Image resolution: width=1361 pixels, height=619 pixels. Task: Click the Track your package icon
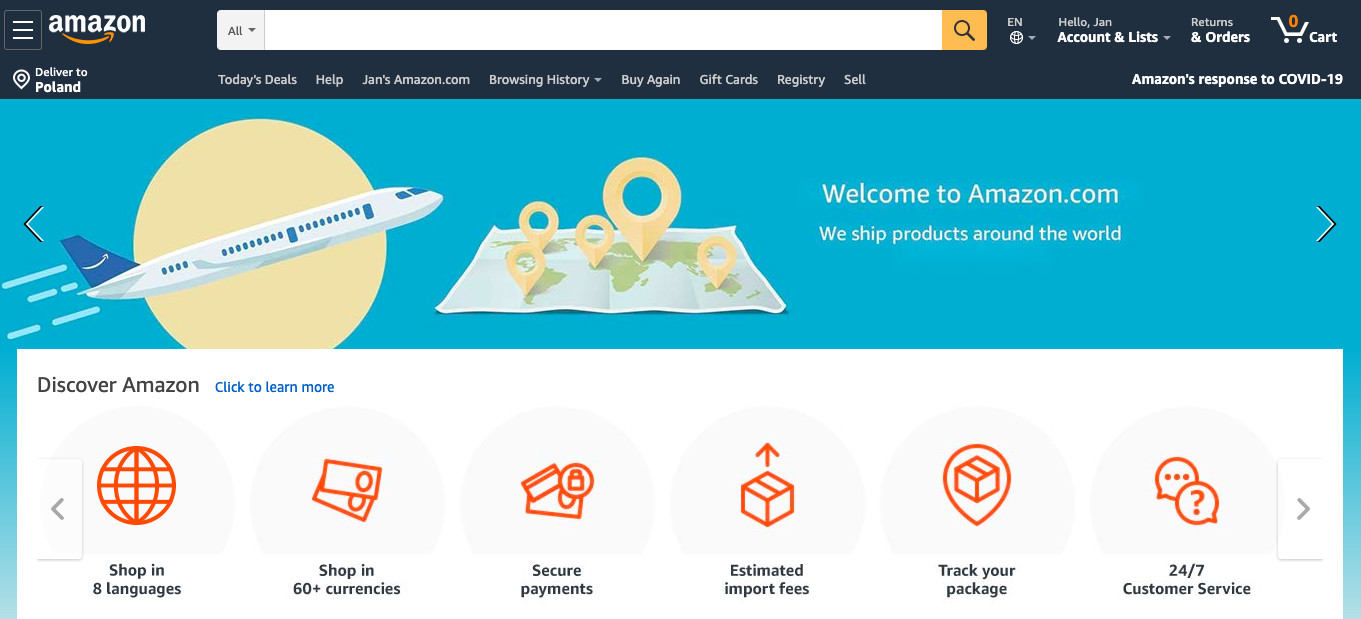tap(977, 486)
